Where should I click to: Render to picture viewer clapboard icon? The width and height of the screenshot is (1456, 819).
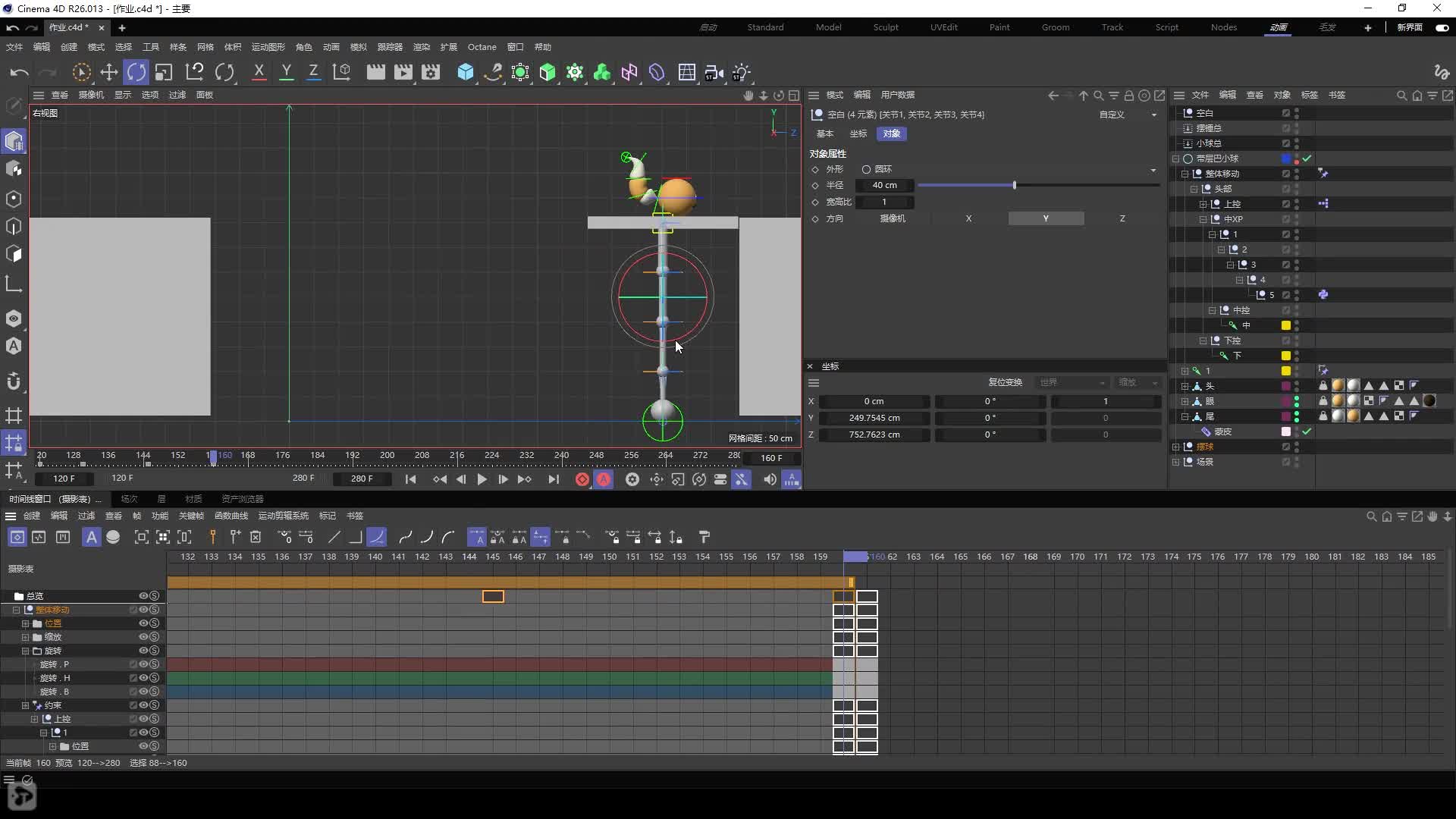(403, 72)
